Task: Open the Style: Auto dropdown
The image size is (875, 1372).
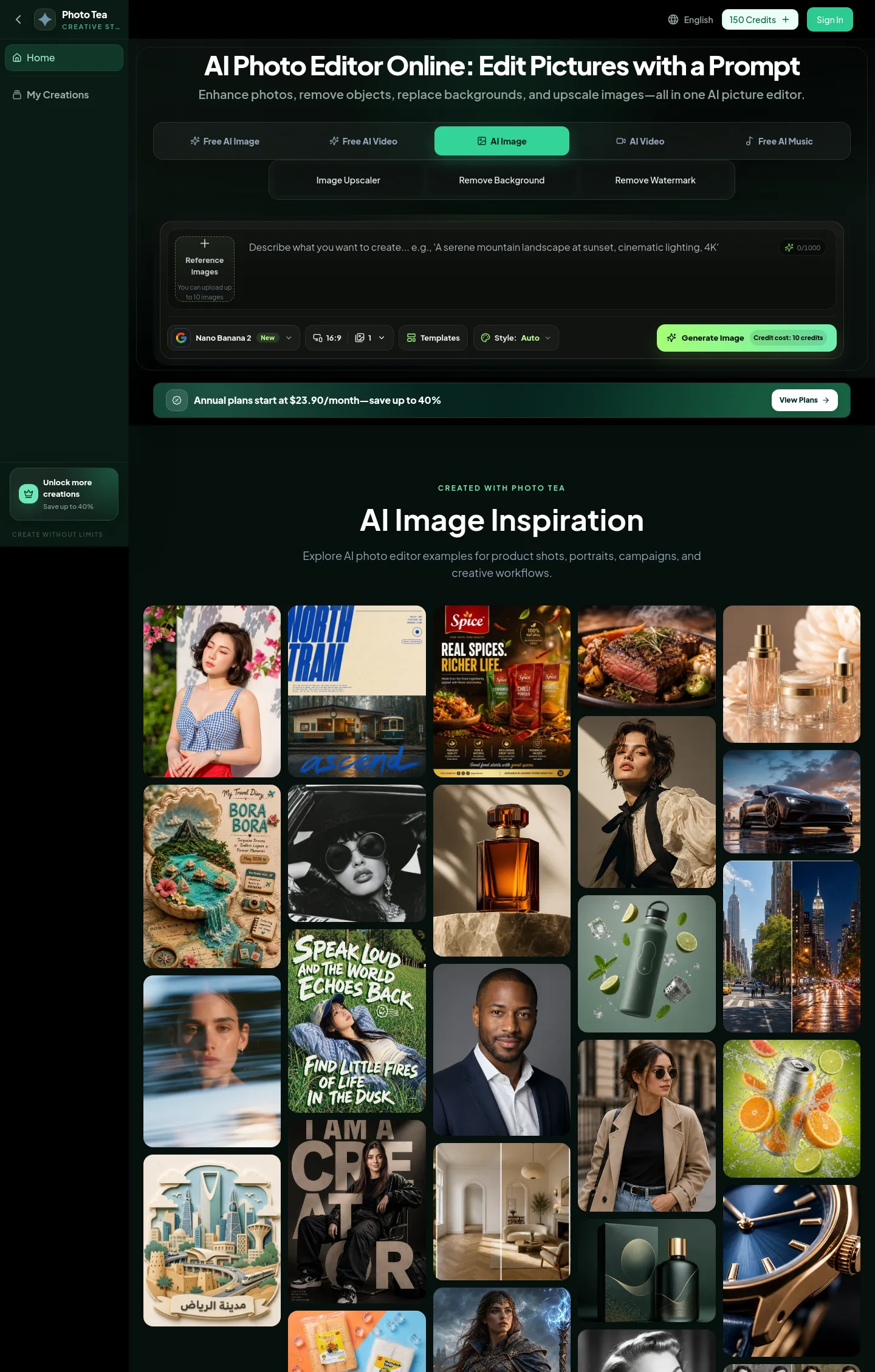Action: 516,338
